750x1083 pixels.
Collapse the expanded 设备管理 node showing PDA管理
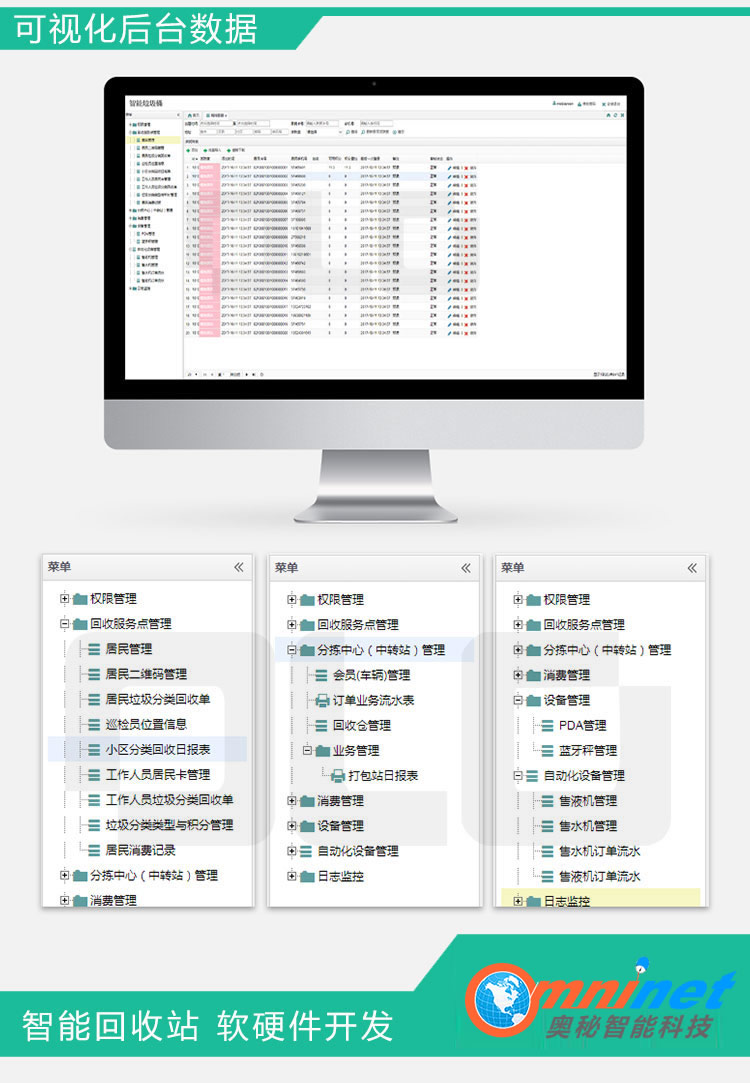tap(518, 700)
